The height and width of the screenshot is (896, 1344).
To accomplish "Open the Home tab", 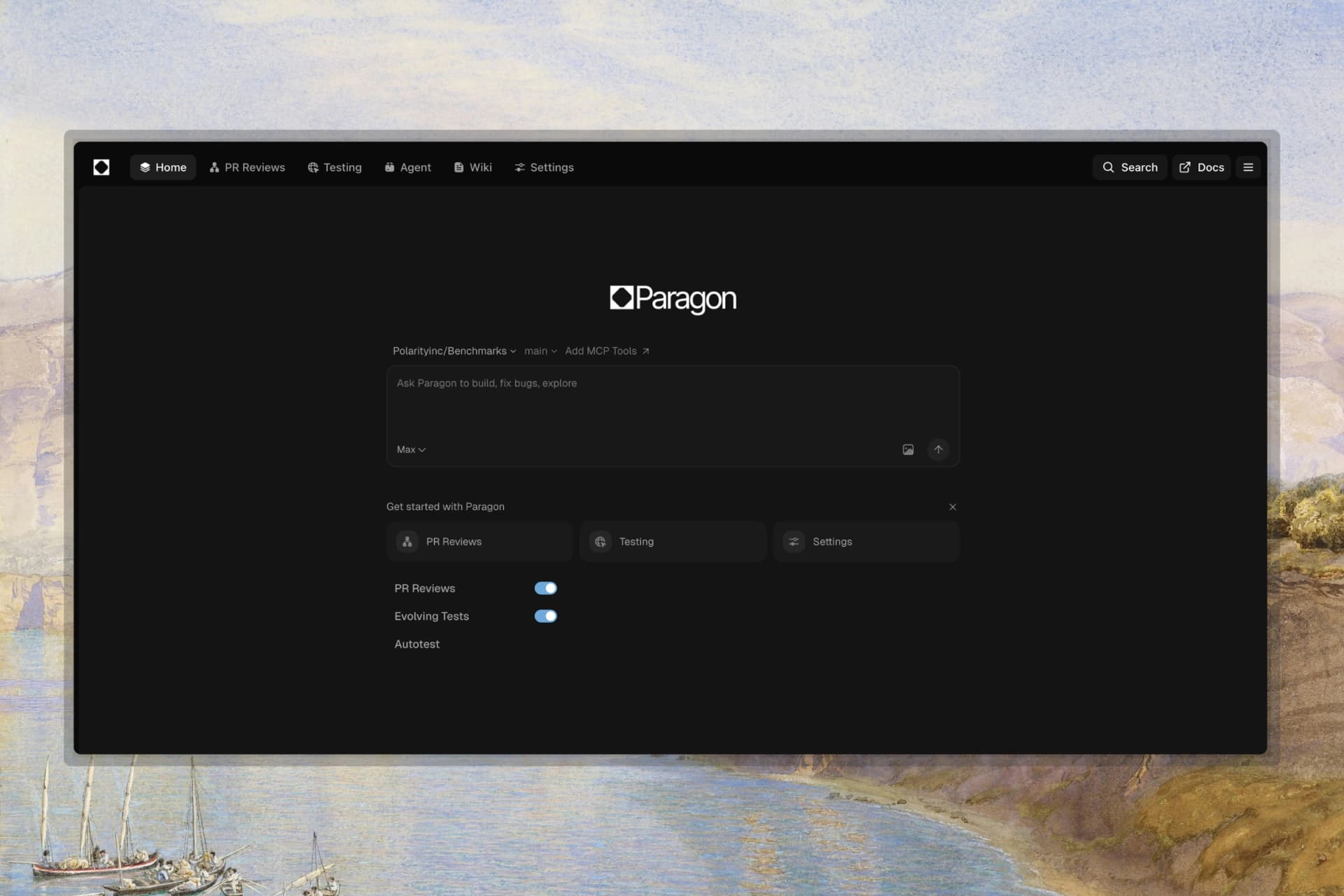I will coord(163,167).
